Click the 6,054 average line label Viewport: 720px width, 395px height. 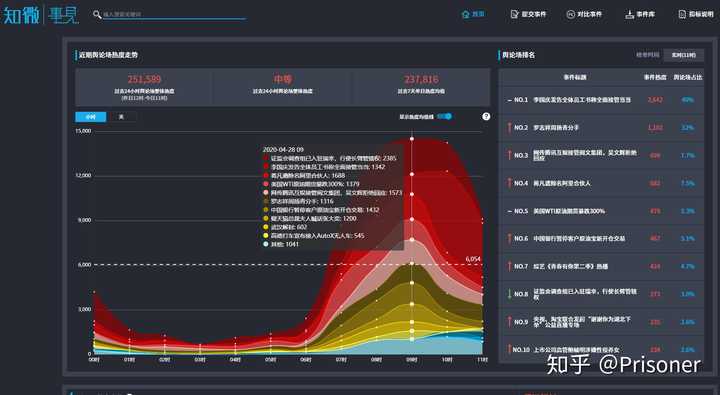473,259
